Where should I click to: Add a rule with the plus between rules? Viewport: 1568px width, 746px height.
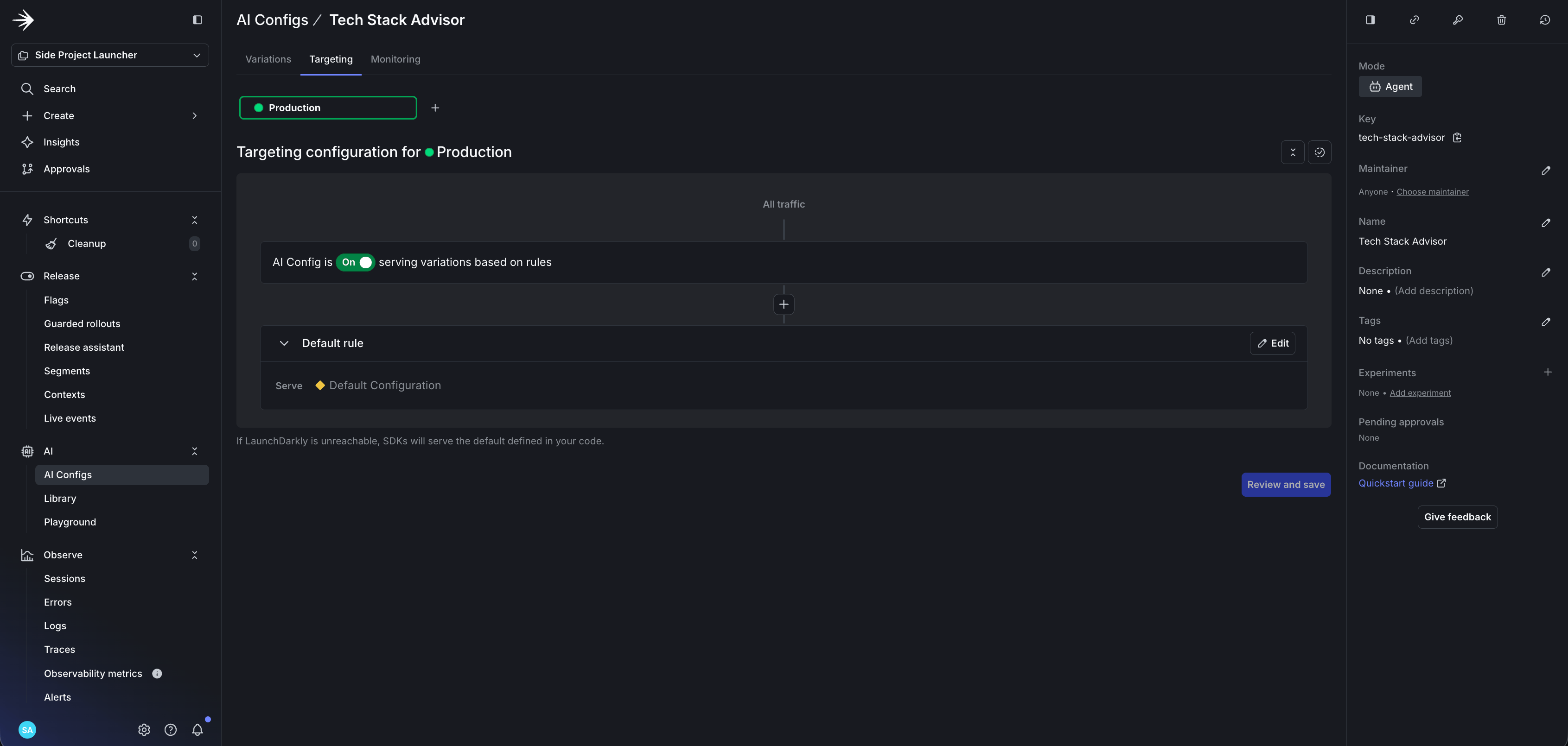point(784,304)
